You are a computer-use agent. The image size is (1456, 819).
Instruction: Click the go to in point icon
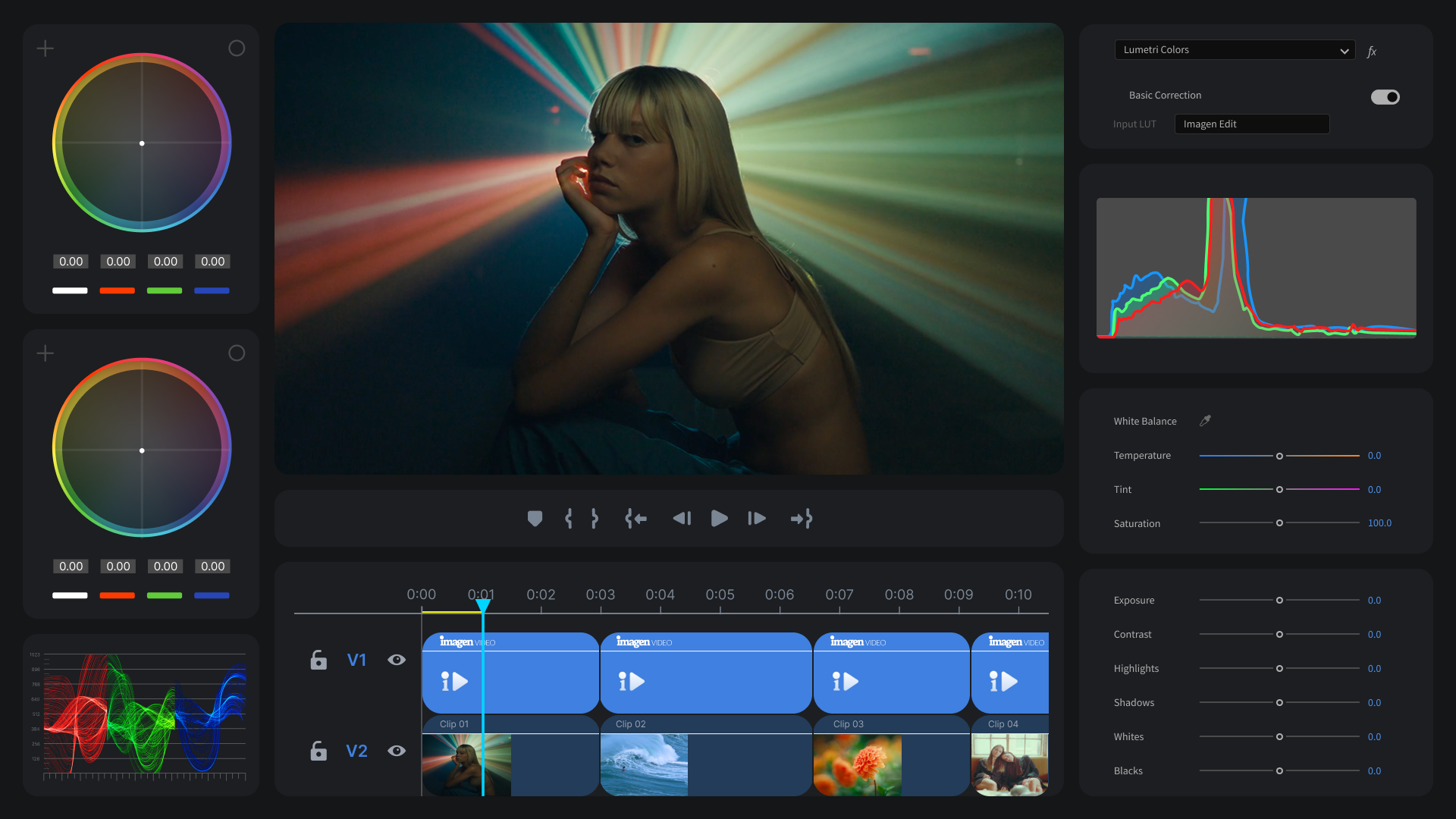[635, 519]
